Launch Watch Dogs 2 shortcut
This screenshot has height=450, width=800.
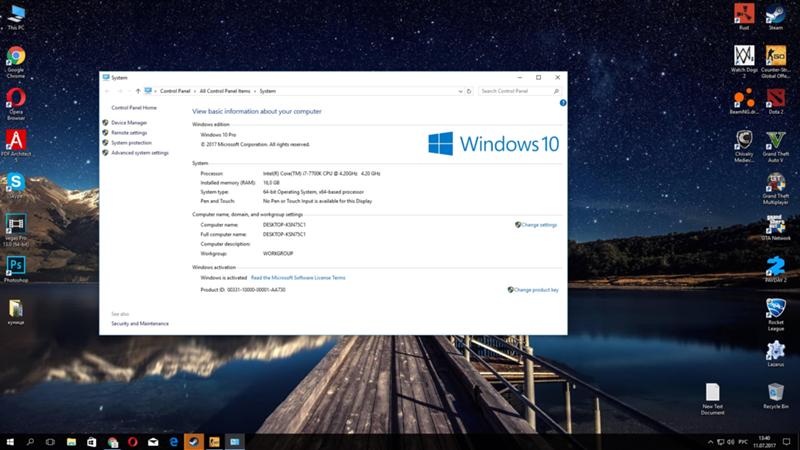(744, 62)
